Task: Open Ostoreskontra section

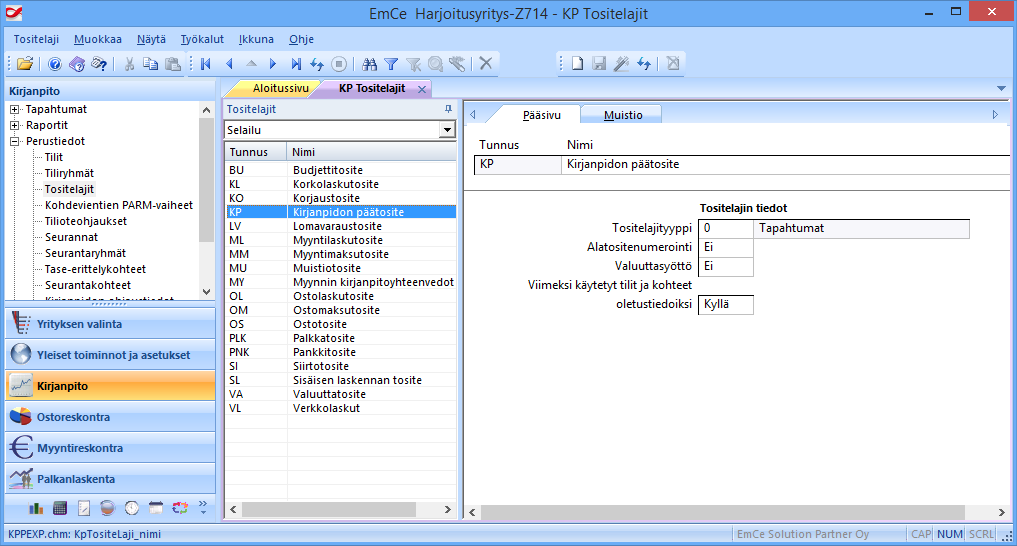Action: click(110, 417)
